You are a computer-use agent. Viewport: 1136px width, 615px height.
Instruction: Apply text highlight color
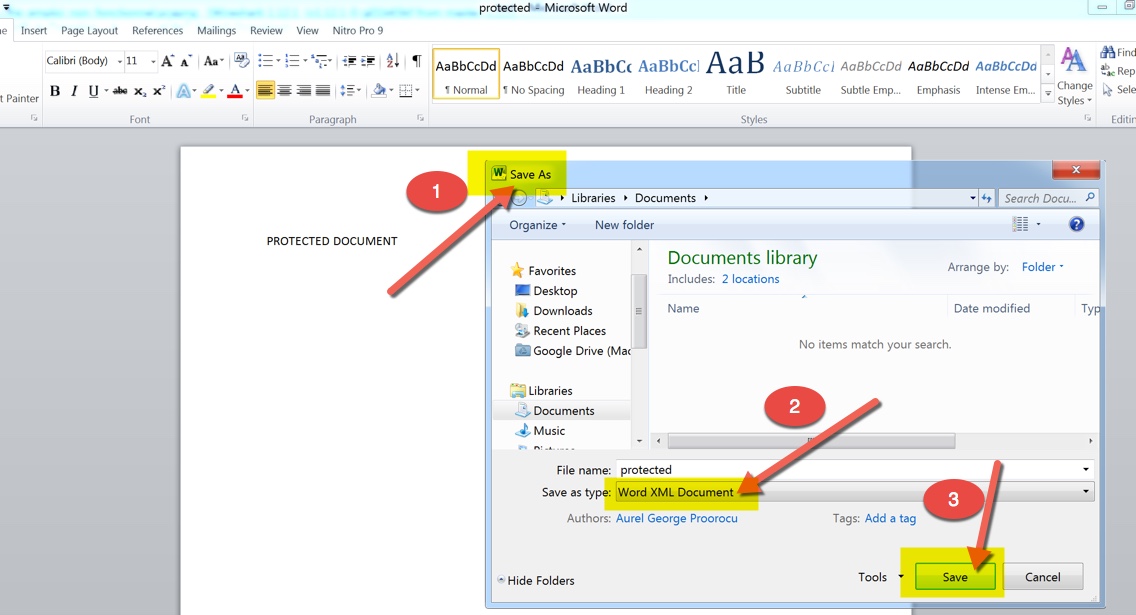tap(209, 91)
